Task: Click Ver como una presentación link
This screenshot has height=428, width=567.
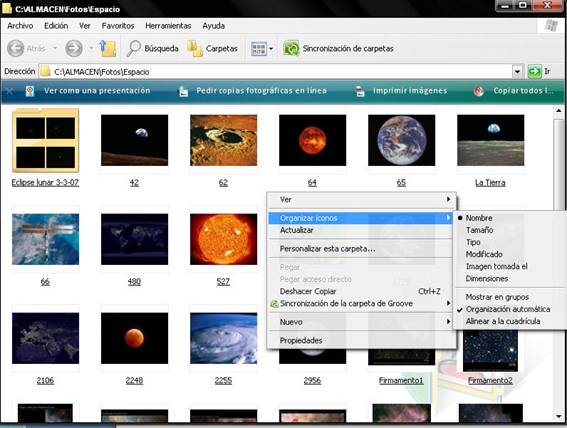Action: [x=97, y=91]
